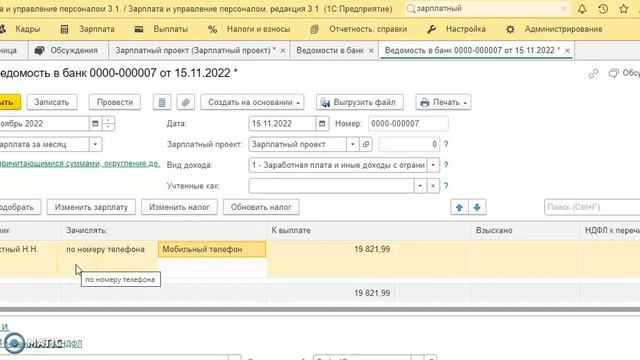Click the numeric field showing 0

409,144
